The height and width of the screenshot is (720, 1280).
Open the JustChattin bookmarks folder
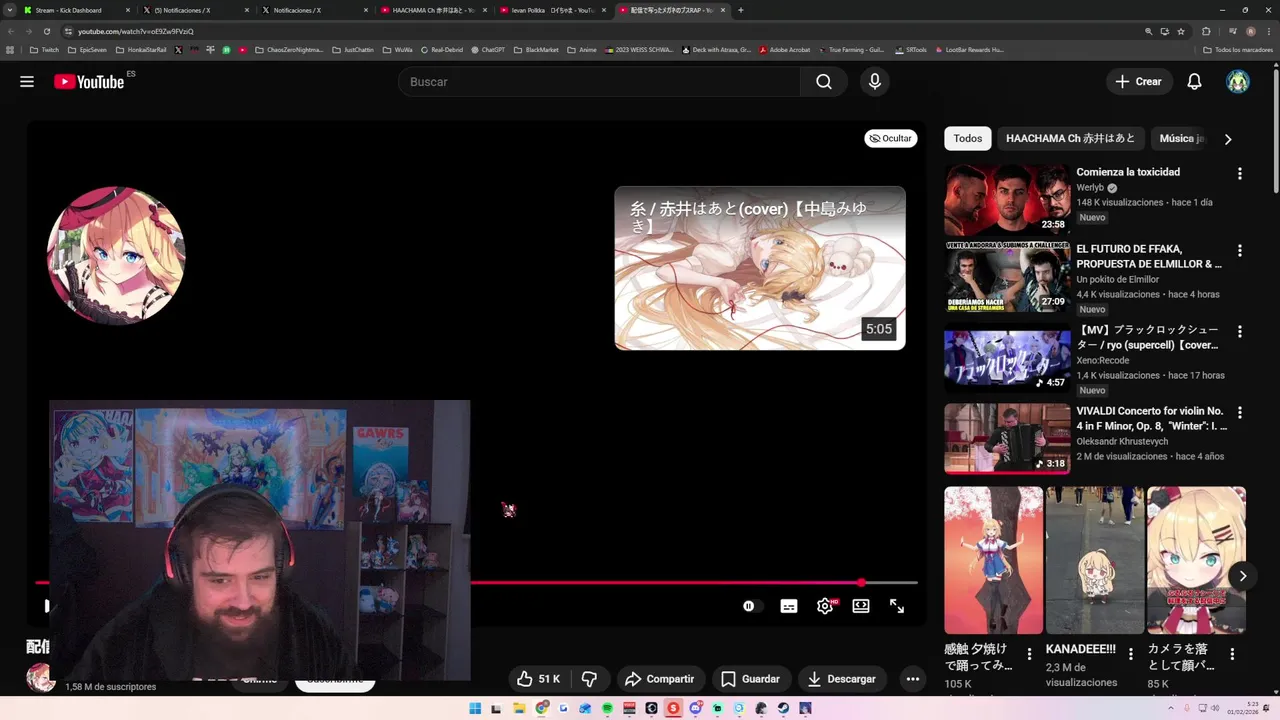coord(353,49)
